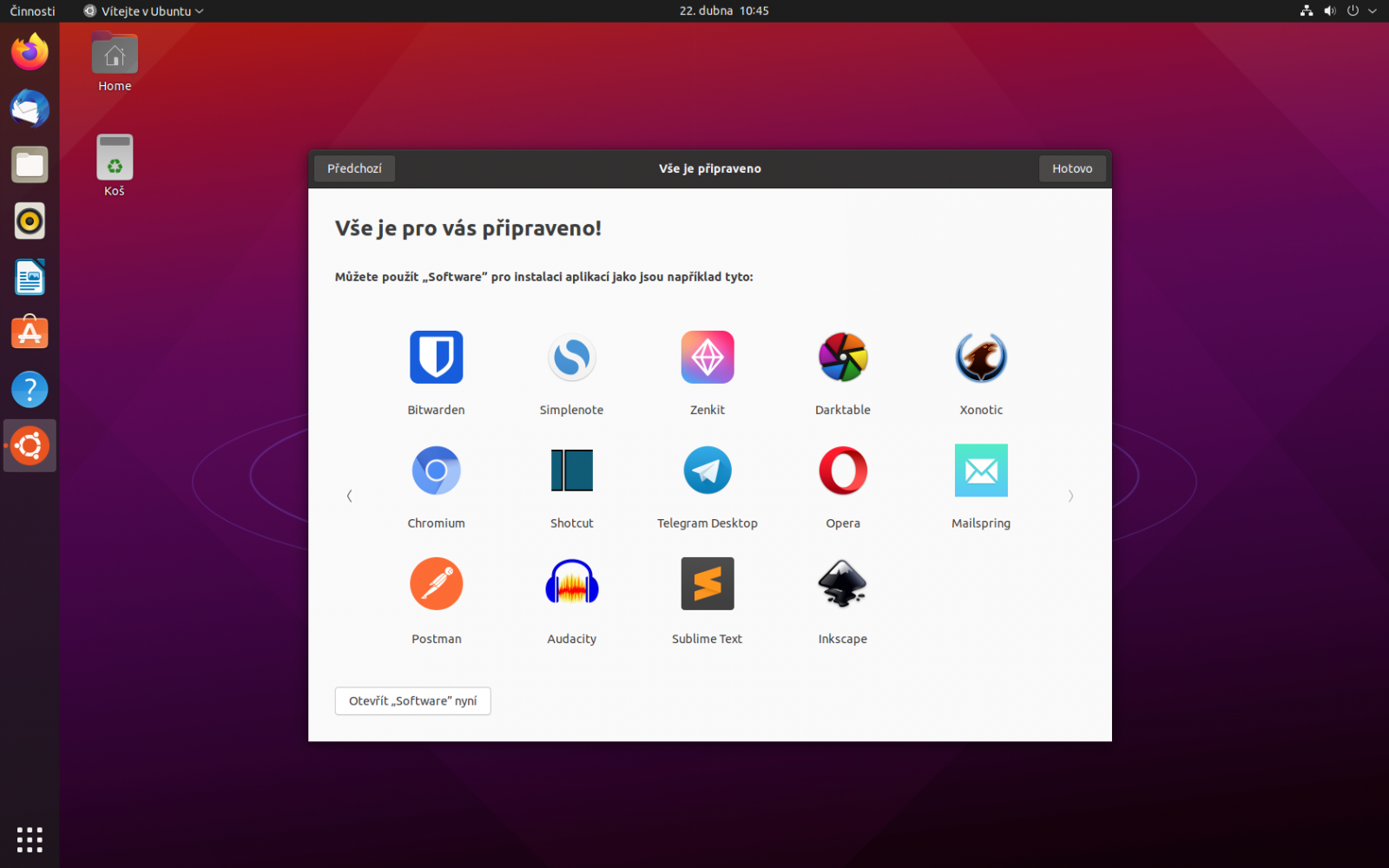Open the Mailspring email icon
The width and height of the screenshot is (1389, 868).
[x=981, y=470]
